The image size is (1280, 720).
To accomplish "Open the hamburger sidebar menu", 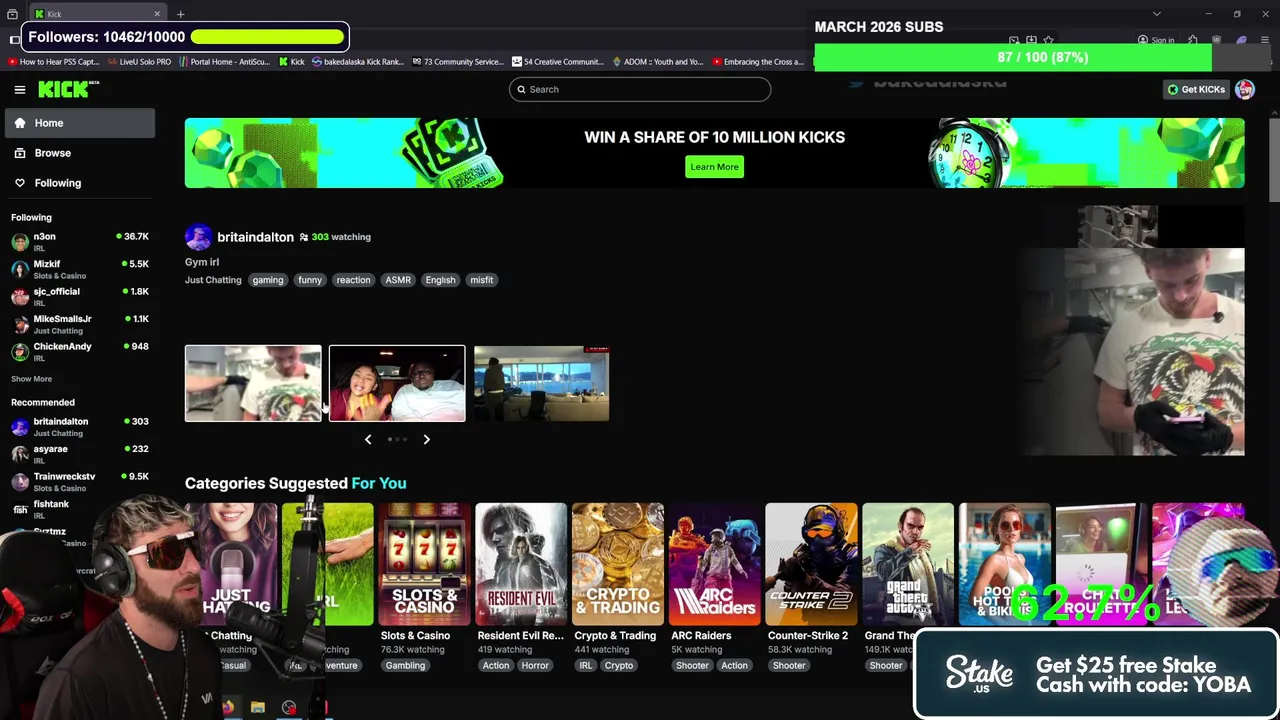I will (x=19, y=90).
